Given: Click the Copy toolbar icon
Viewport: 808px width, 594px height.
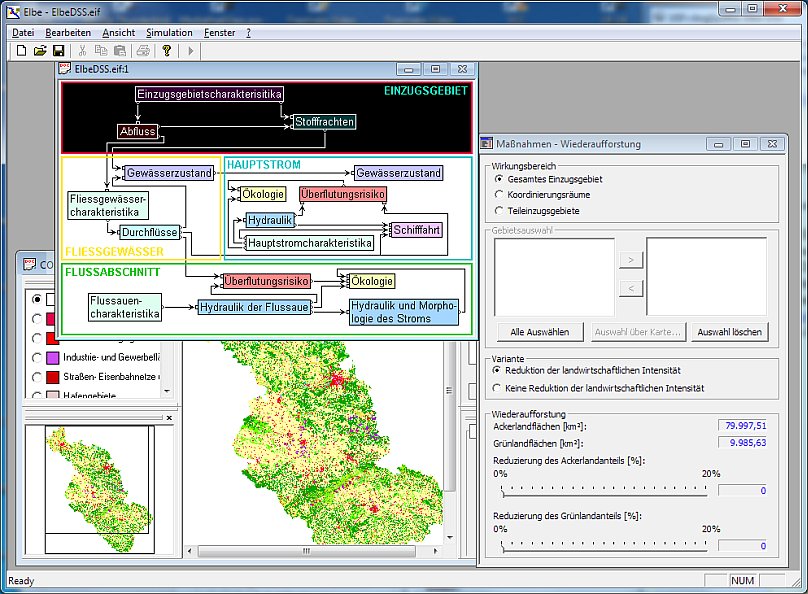Looking at the screenshot, I should (101, 51).
